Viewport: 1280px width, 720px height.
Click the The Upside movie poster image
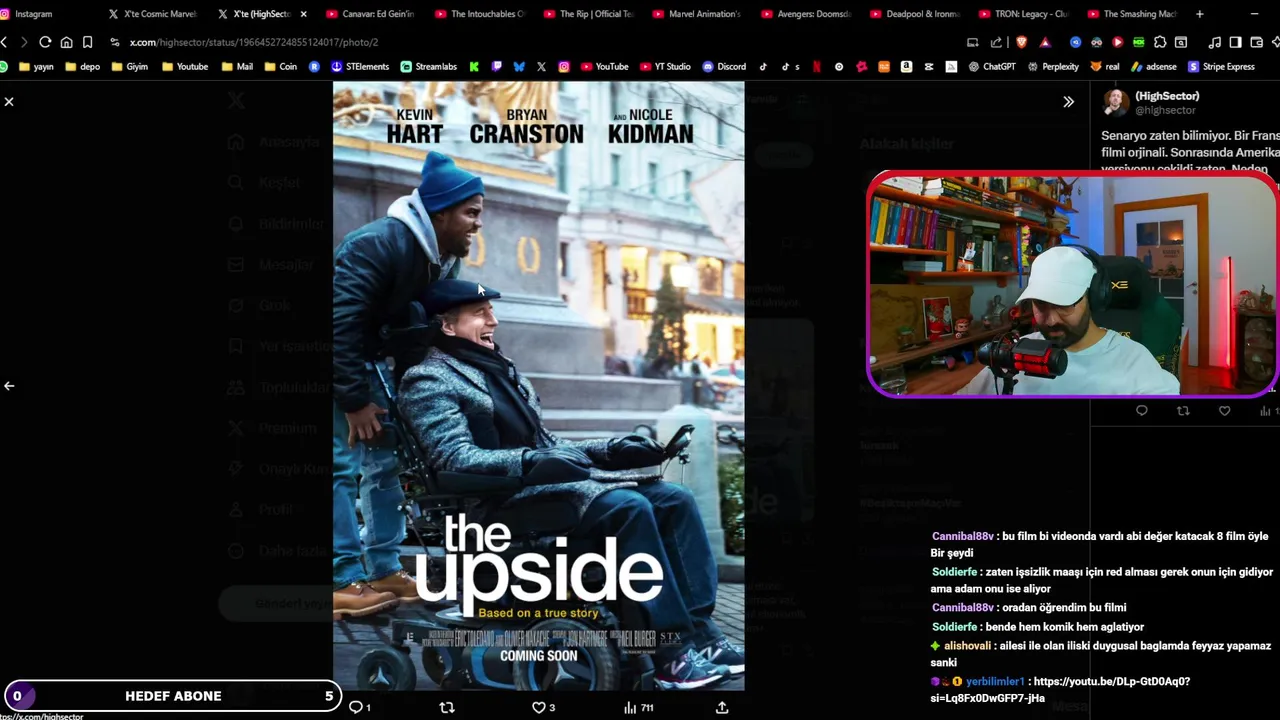click(x=538, y=386)
